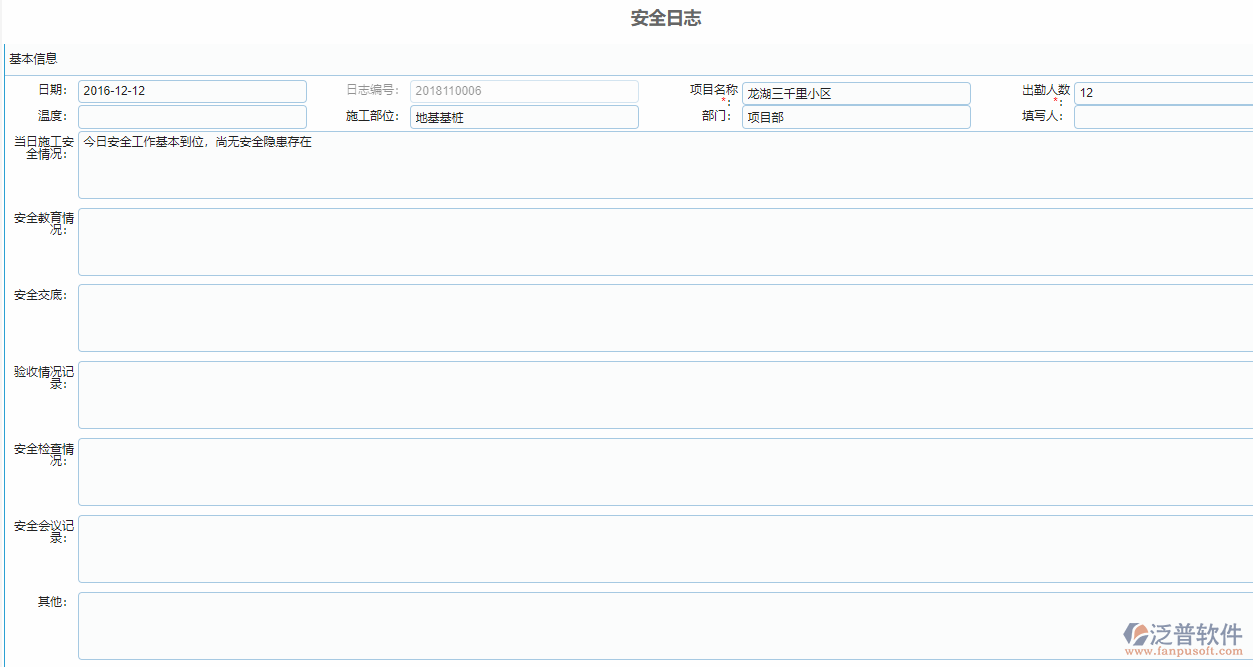Click the 日期 field showing 2016-12-12
The height and width of the screenshot is (667, 1253).
click(x=192, y=91)
